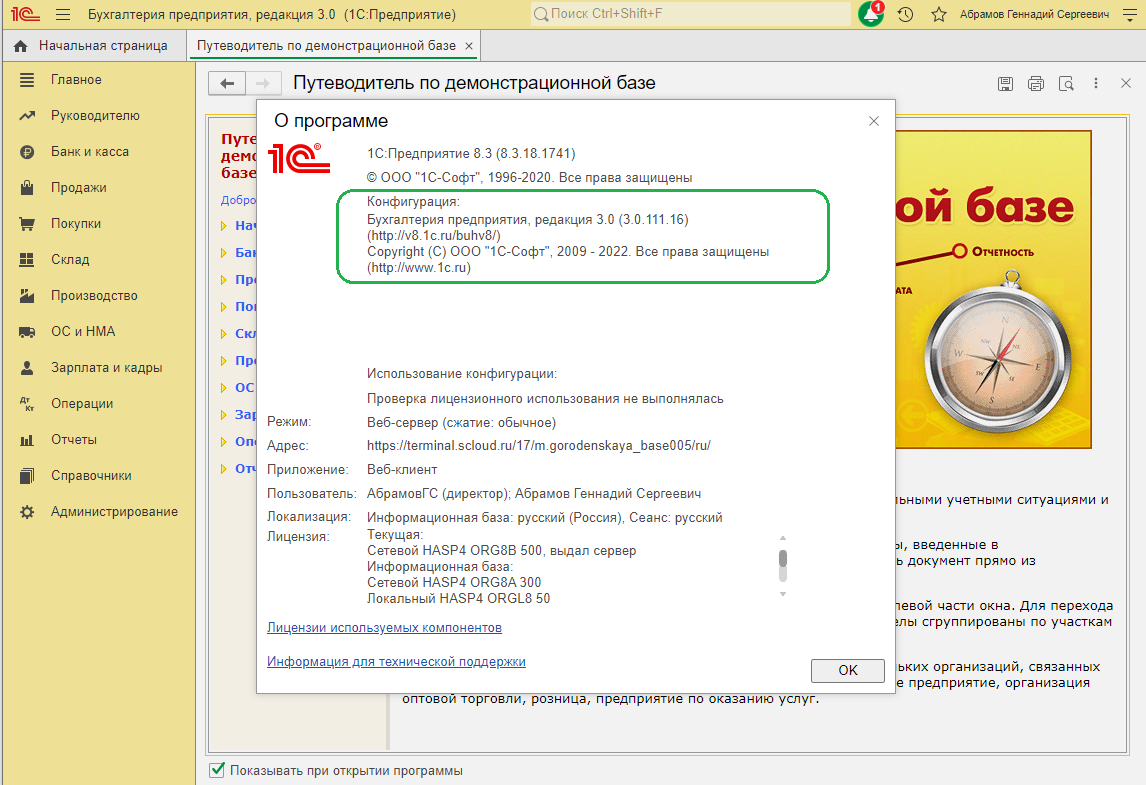Expand the Скл... guide tree item

tap(224, 334)
